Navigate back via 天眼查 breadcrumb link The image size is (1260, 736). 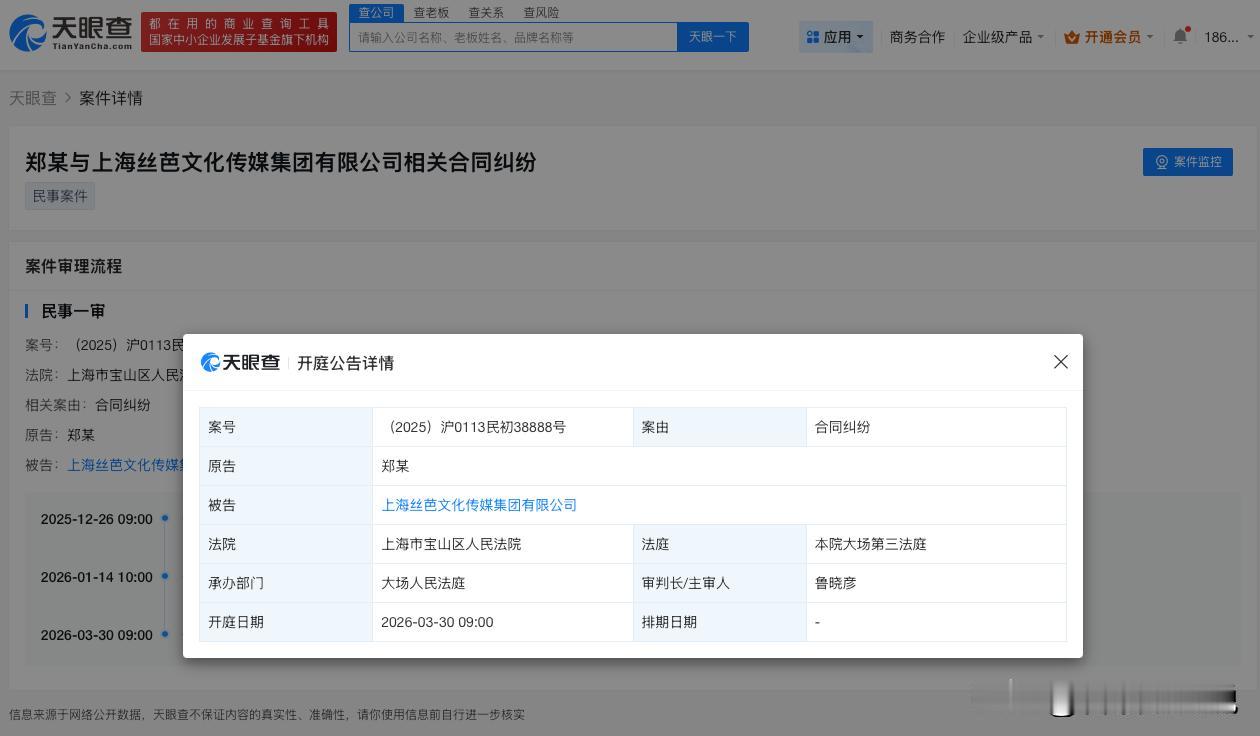33,98
